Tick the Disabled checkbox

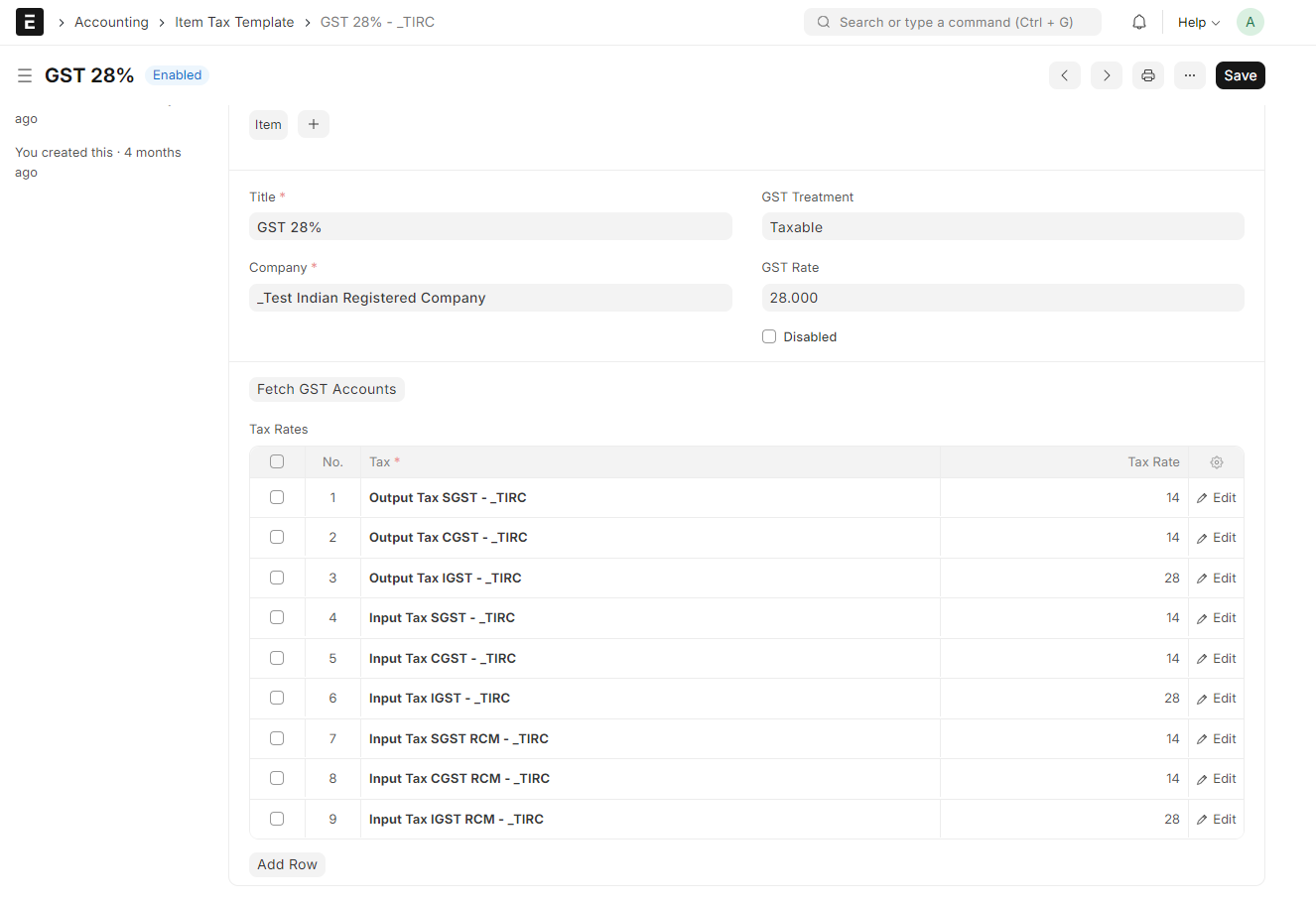pos(769,336)
